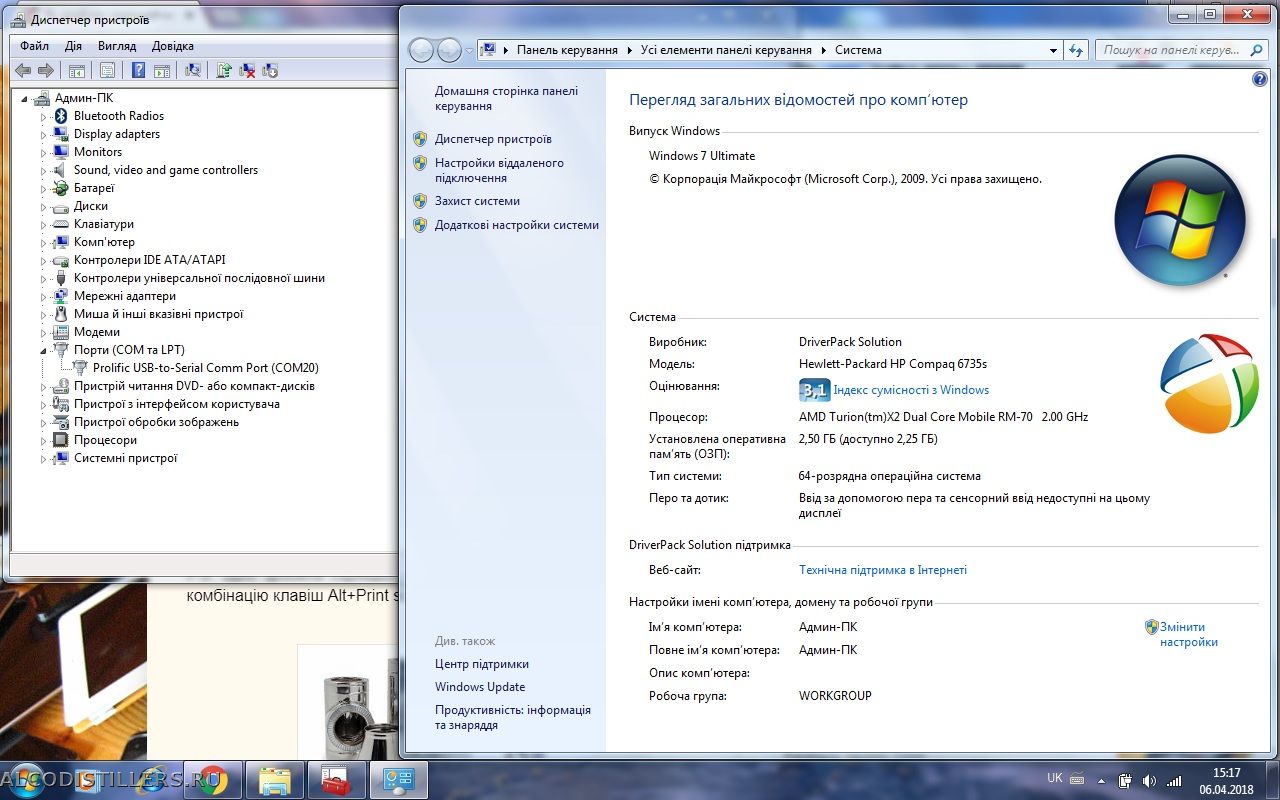Open Настройки віддаленого підключення link
Viewport: 1280px width, 800px height.
(499, 170)
